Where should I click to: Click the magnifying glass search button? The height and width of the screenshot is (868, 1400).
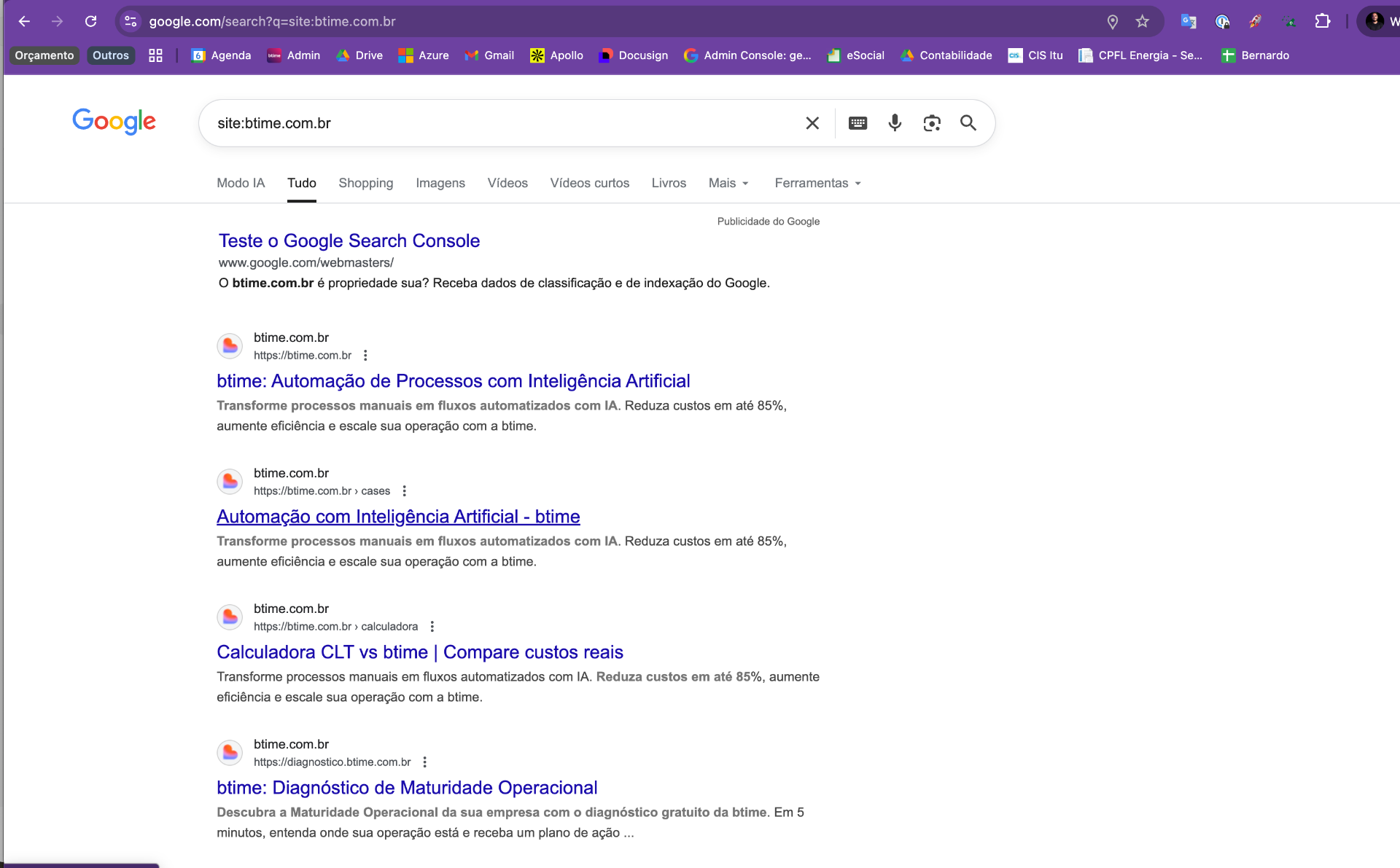point(968,123)
